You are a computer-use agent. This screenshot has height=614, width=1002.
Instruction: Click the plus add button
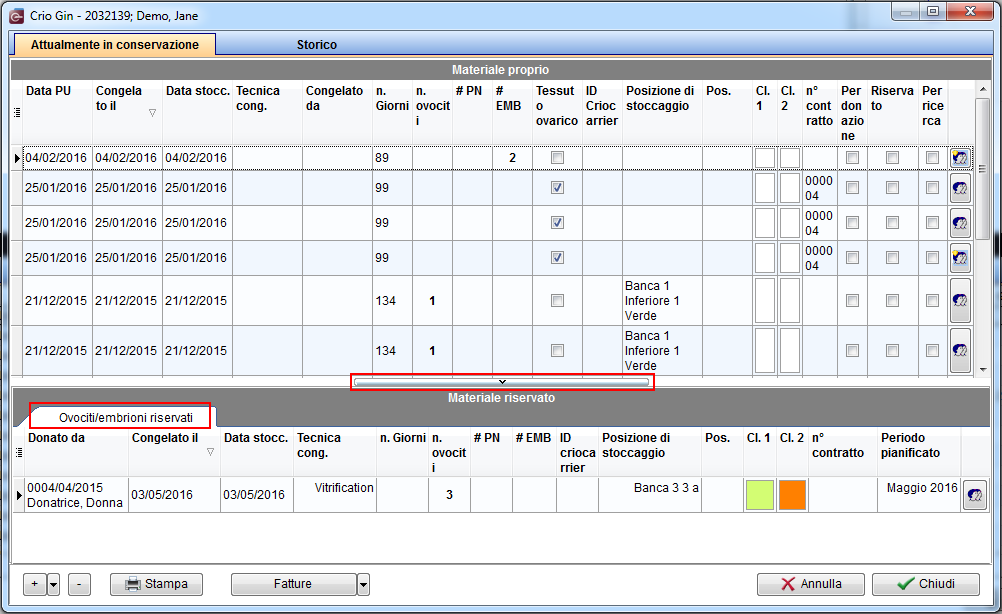[35, 584]
